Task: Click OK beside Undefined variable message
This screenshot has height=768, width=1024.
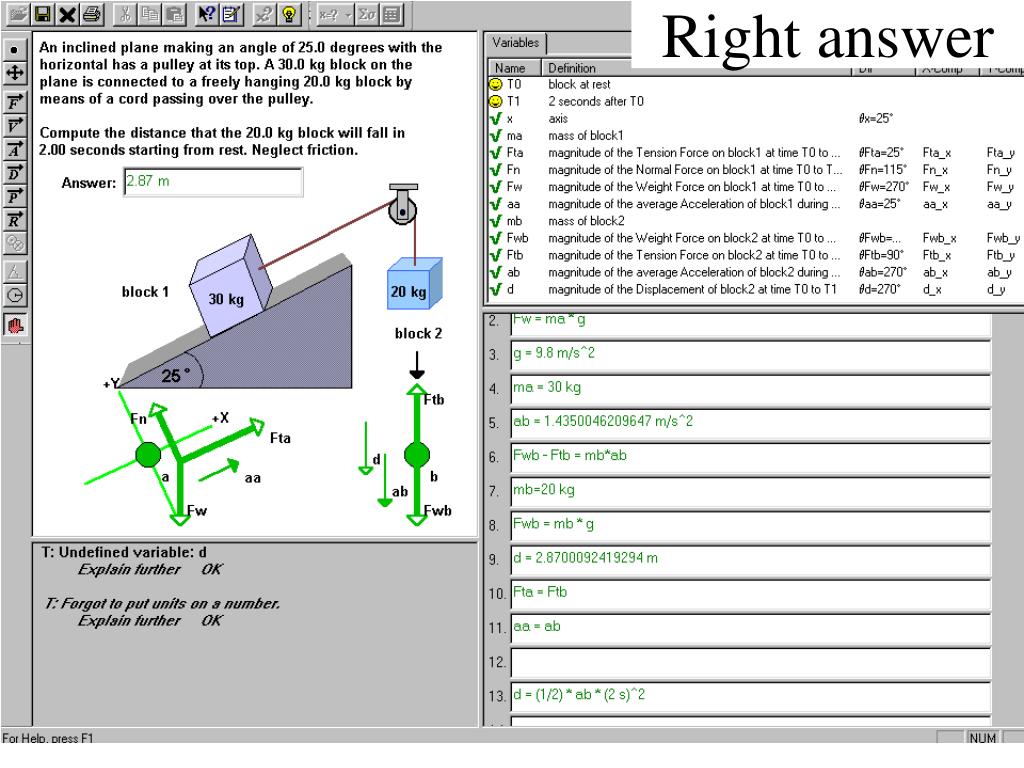Action: tap(212, 569)
